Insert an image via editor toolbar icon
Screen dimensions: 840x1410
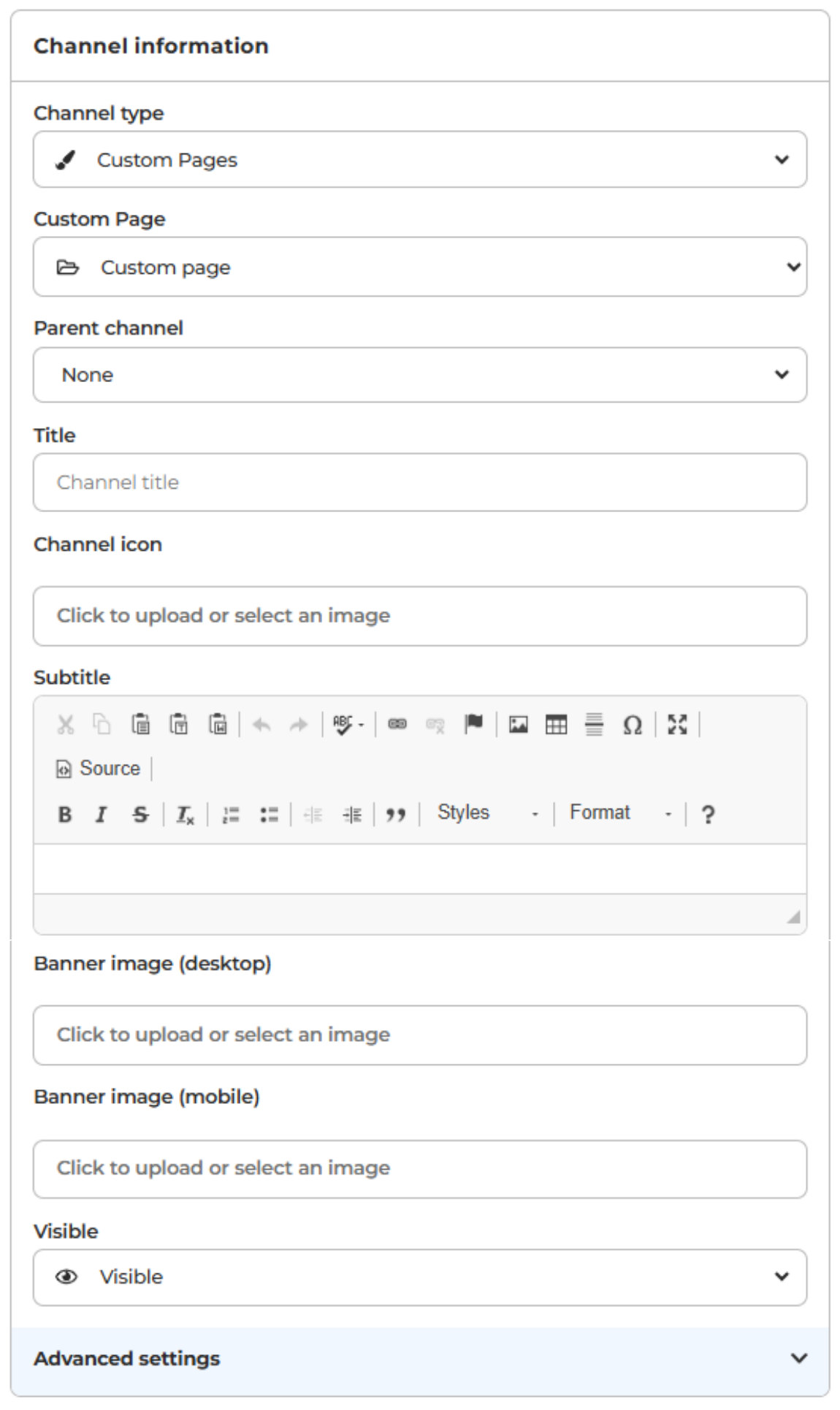click(x=519, y=725)
